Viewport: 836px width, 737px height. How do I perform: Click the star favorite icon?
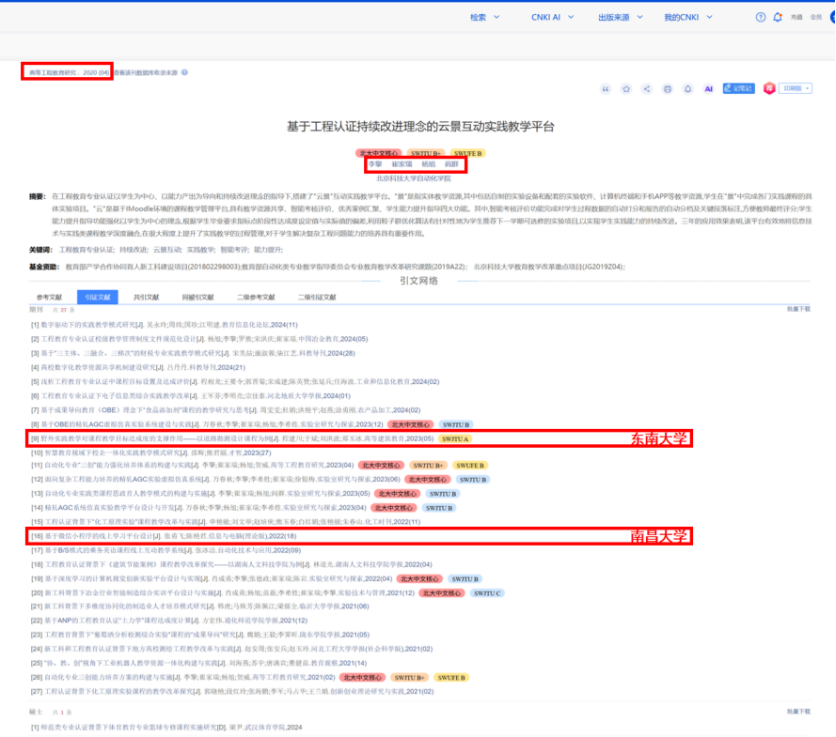pos(626,89)
